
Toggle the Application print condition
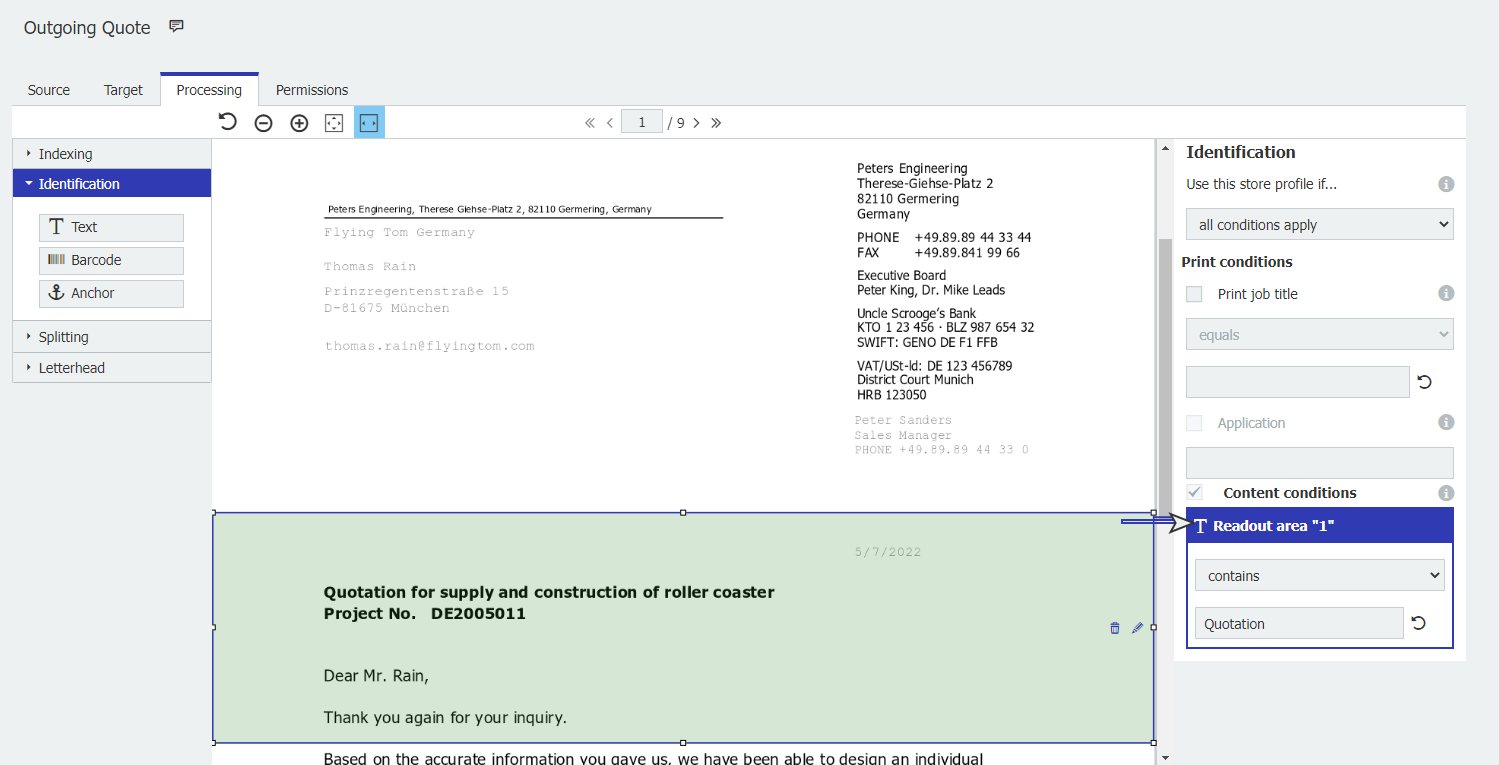click(1193, 422)
